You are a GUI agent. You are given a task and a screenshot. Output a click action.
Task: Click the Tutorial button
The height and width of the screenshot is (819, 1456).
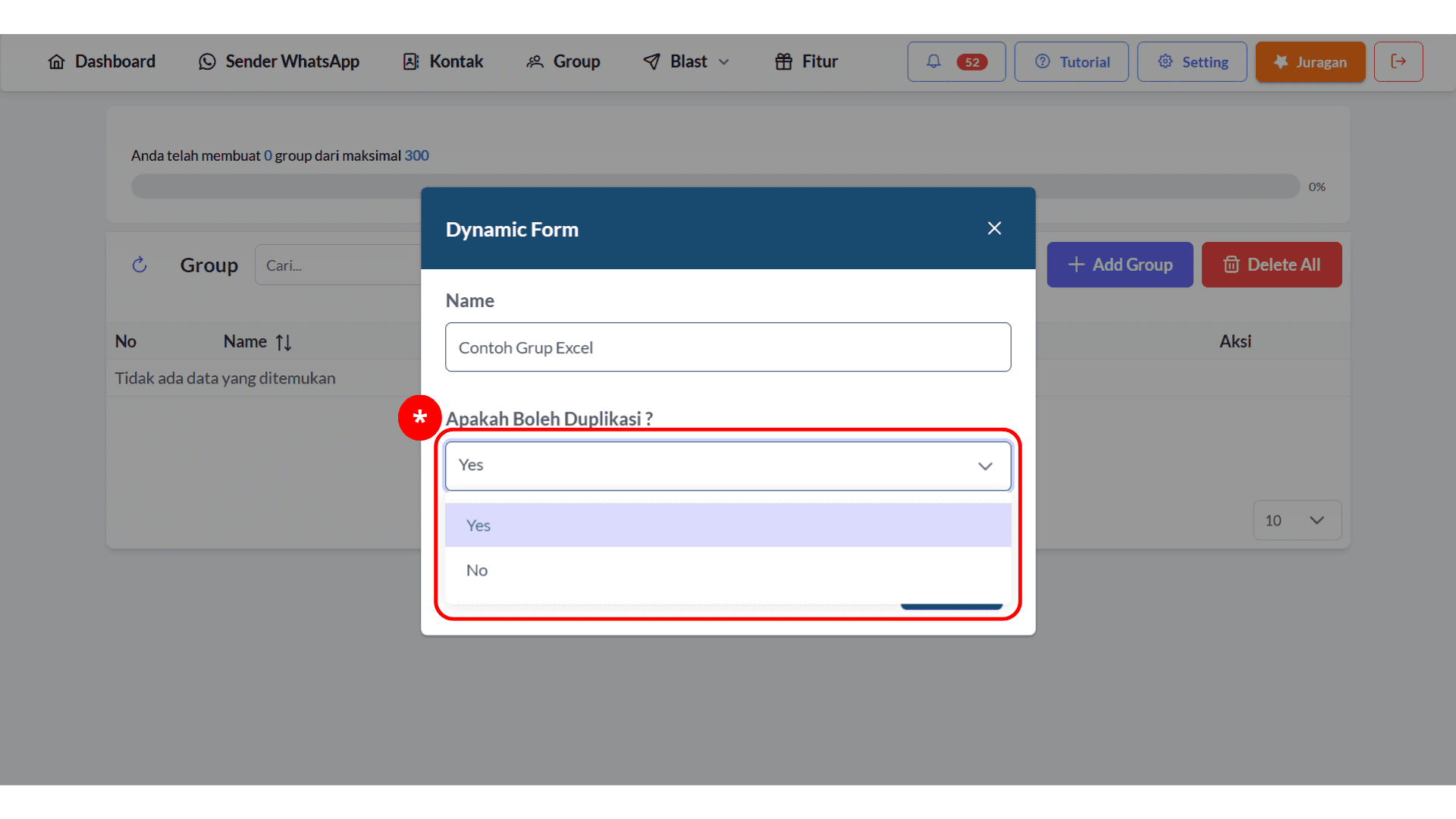click(x=1072, y=61)
